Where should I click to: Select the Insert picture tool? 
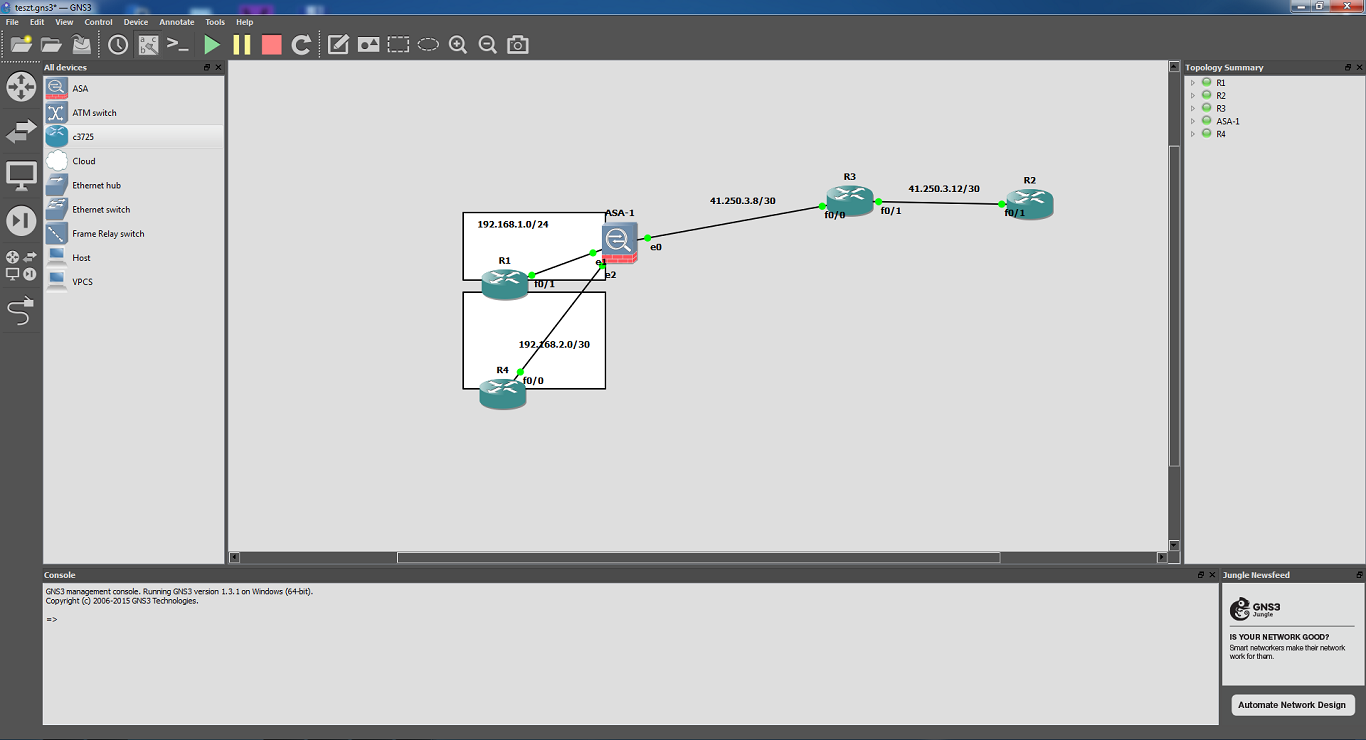click(368, 44)
